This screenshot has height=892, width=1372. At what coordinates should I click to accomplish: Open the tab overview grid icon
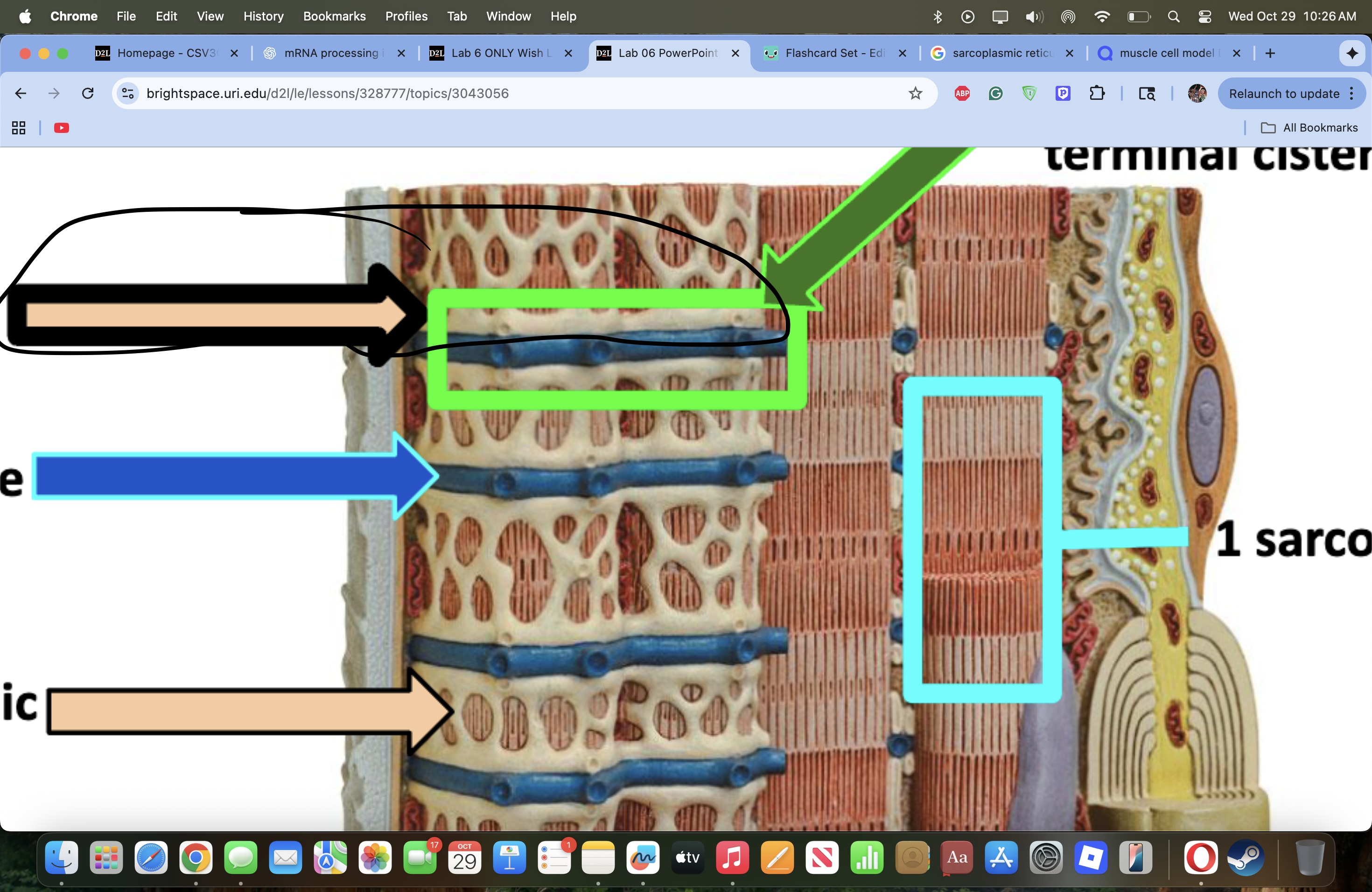click(x=18, y=128)
